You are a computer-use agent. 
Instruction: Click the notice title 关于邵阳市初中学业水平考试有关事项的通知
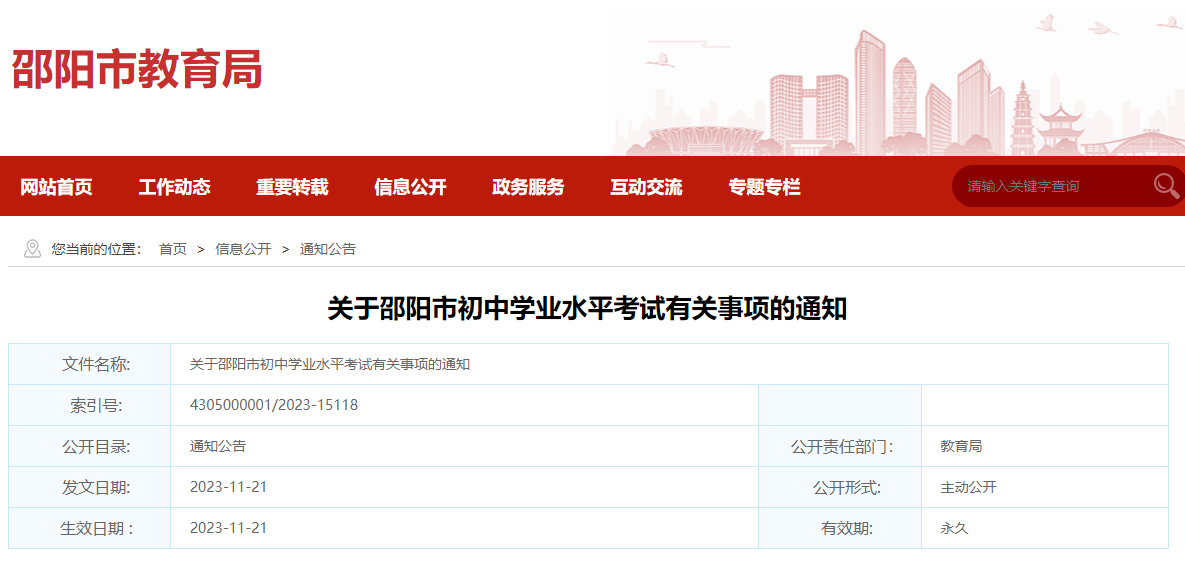tap(592, 309)
